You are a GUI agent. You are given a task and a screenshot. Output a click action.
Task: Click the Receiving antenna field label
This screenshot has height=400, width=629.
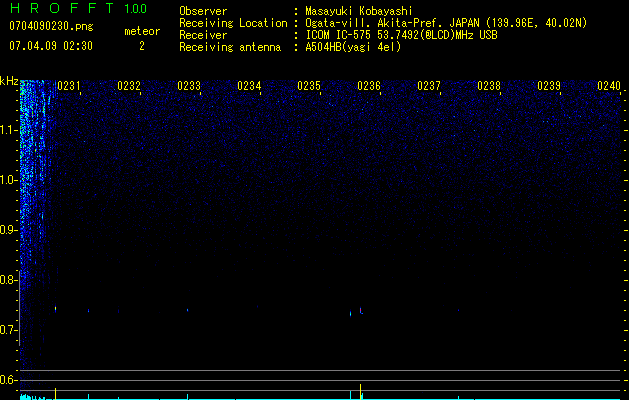[x=230, y=47]
